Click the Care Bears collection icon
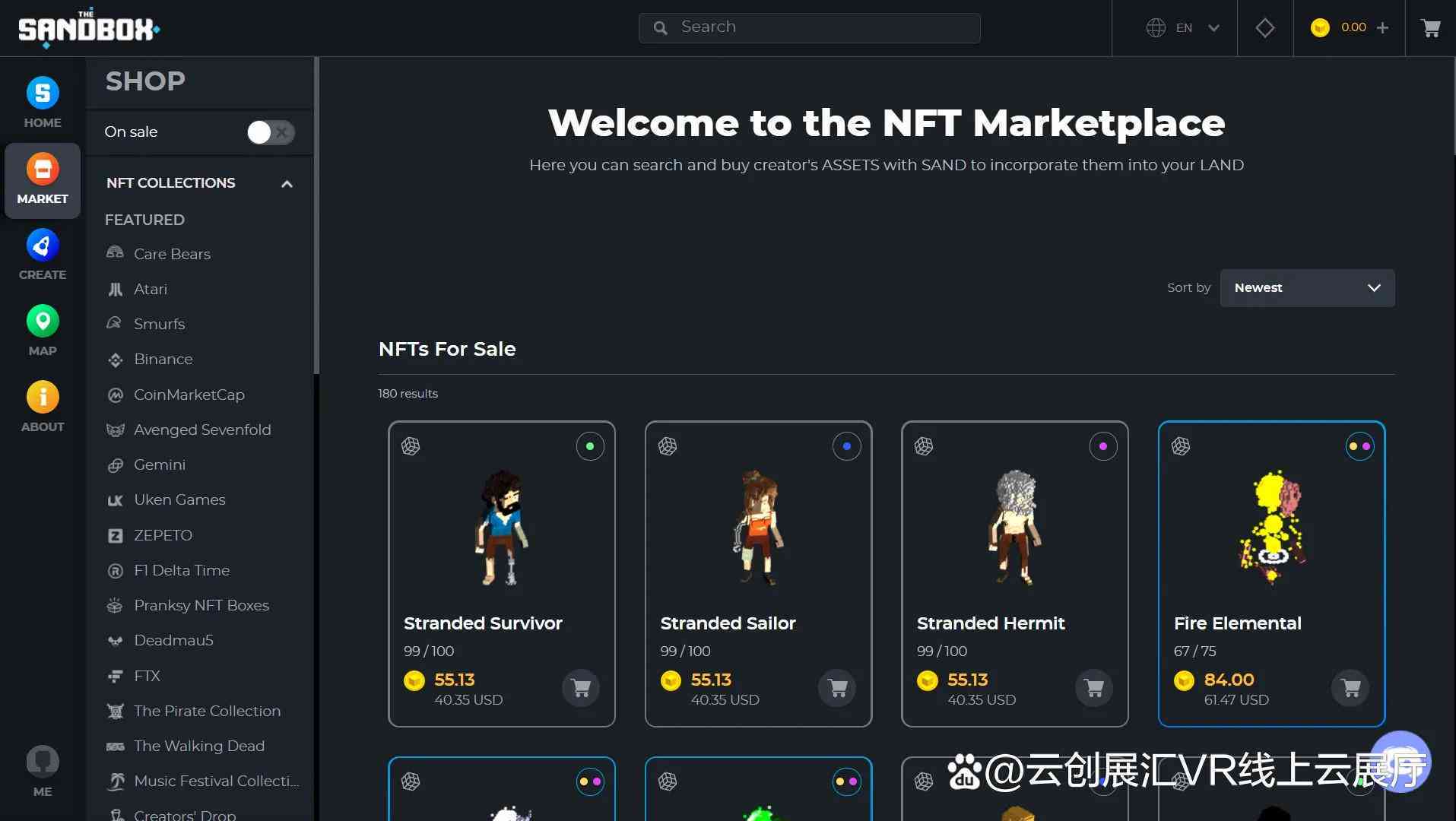 tap(115, 253)
